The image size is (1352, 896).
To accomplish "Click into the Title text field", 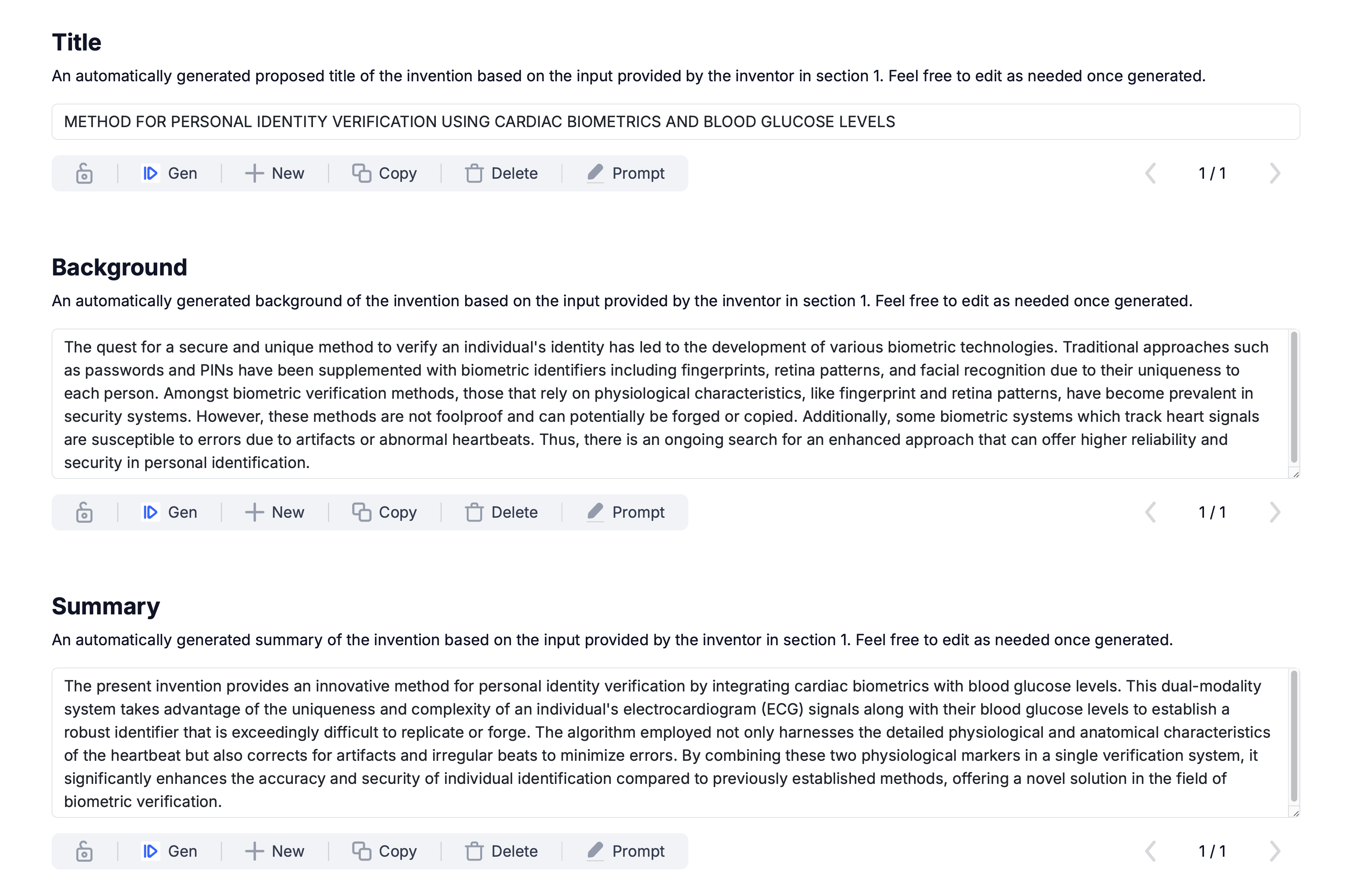I will coord(676,122).
